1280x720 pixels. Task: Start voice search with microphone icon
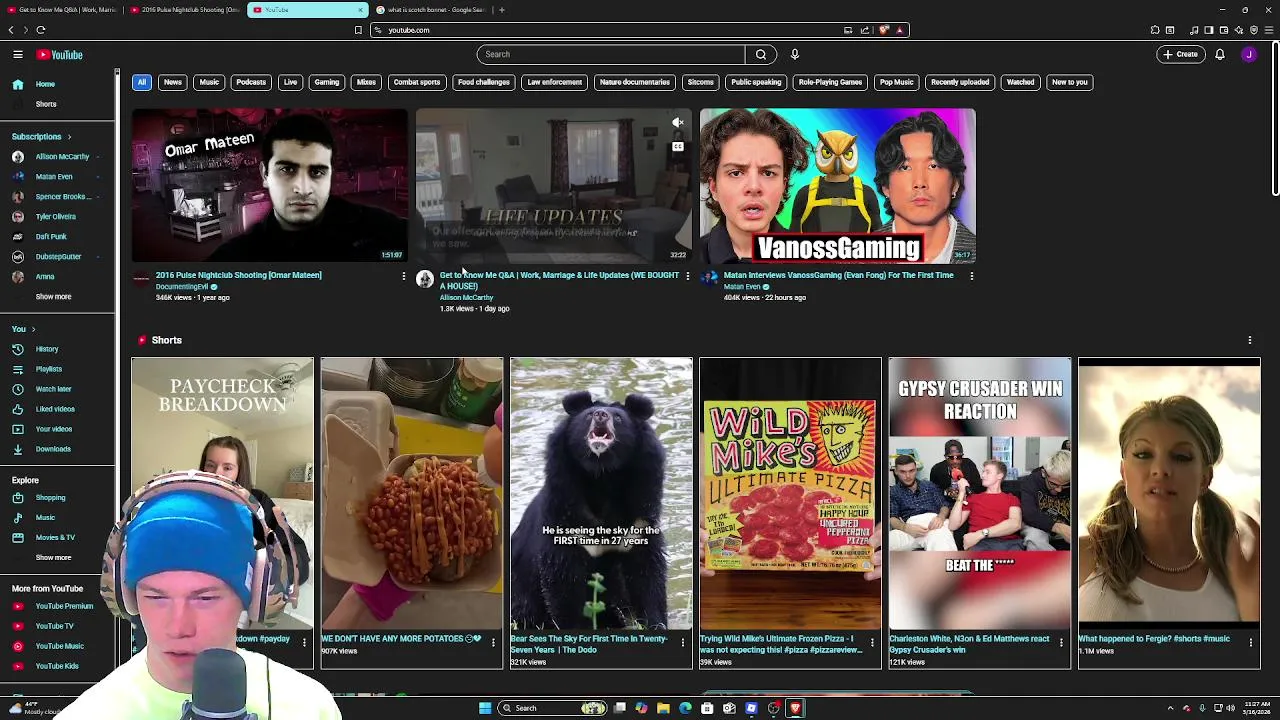pos(795,54)
